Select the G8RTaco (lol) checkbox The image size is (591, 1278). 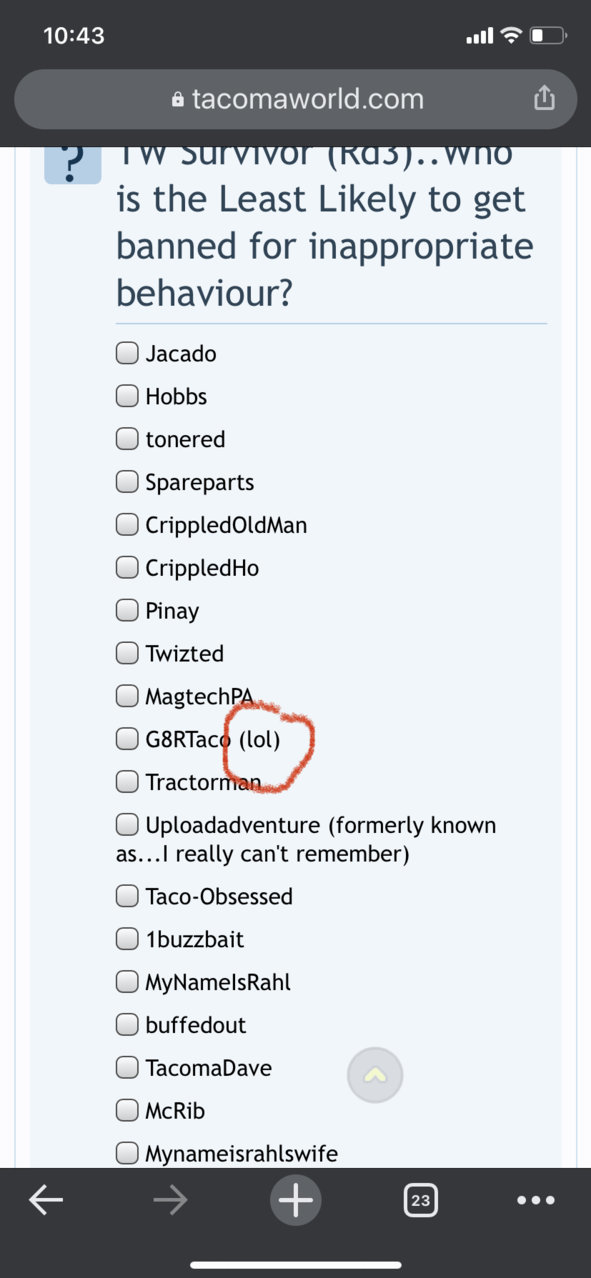[x=127, y=739]
